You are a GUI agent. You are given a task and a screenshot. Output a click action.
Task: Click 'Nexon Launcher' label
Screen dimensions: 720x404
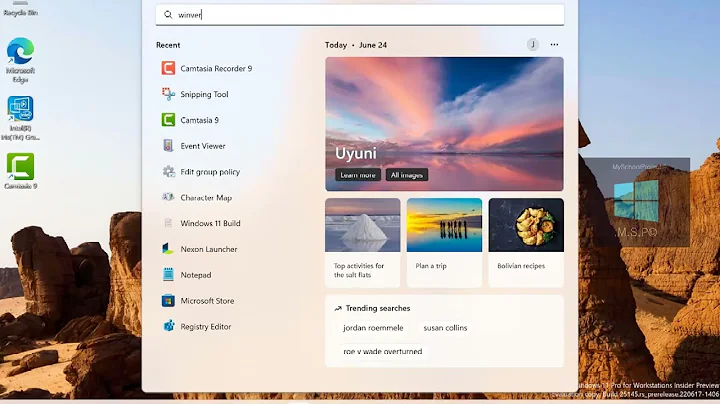pos(209,249)
